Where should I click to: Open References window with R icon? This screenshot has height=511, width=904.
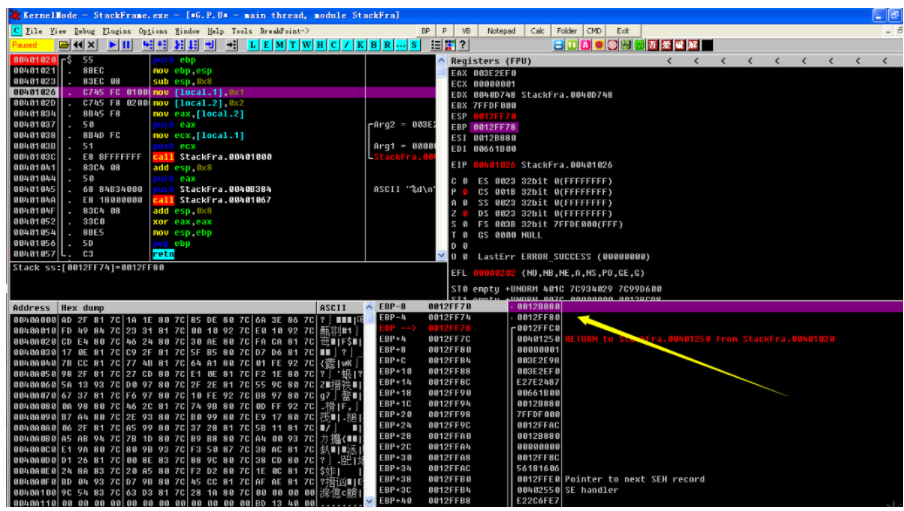387,45
